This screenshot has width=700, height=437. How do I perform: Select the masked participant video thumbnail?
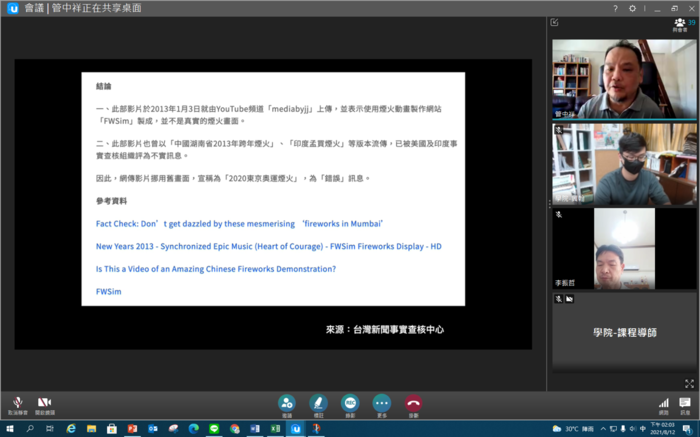[x=624, y=164]
